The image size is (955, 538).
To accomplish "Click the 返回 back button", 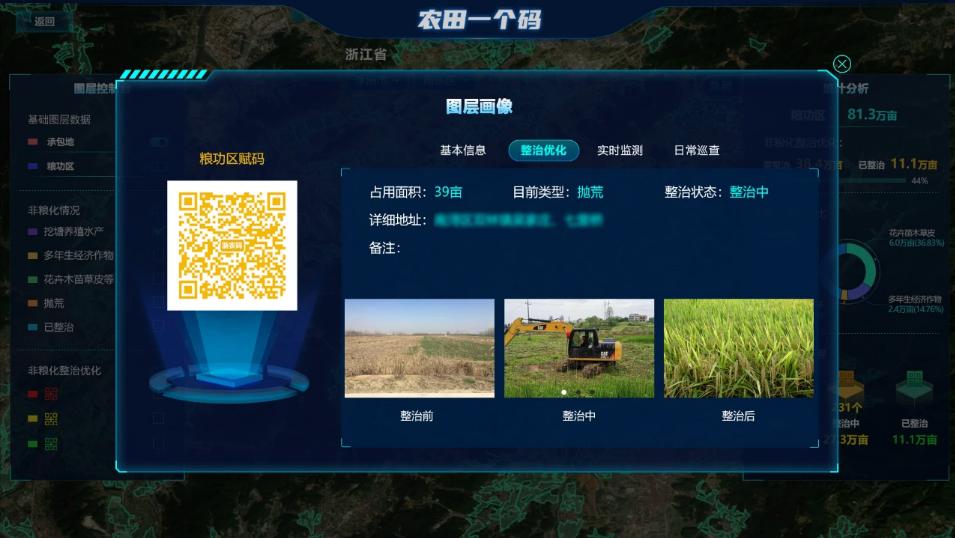I will click(44, 21).
